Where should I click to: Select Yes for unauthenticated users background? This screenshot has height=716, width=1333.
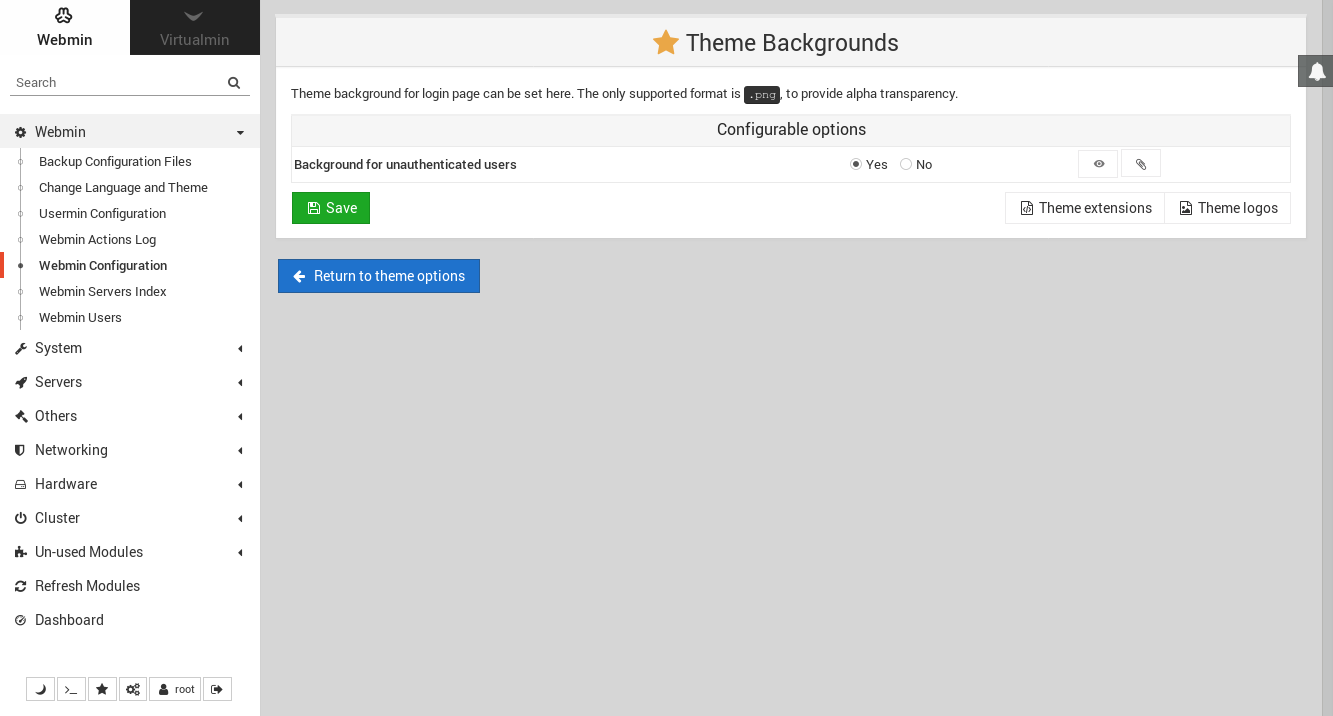pos(856,163)
